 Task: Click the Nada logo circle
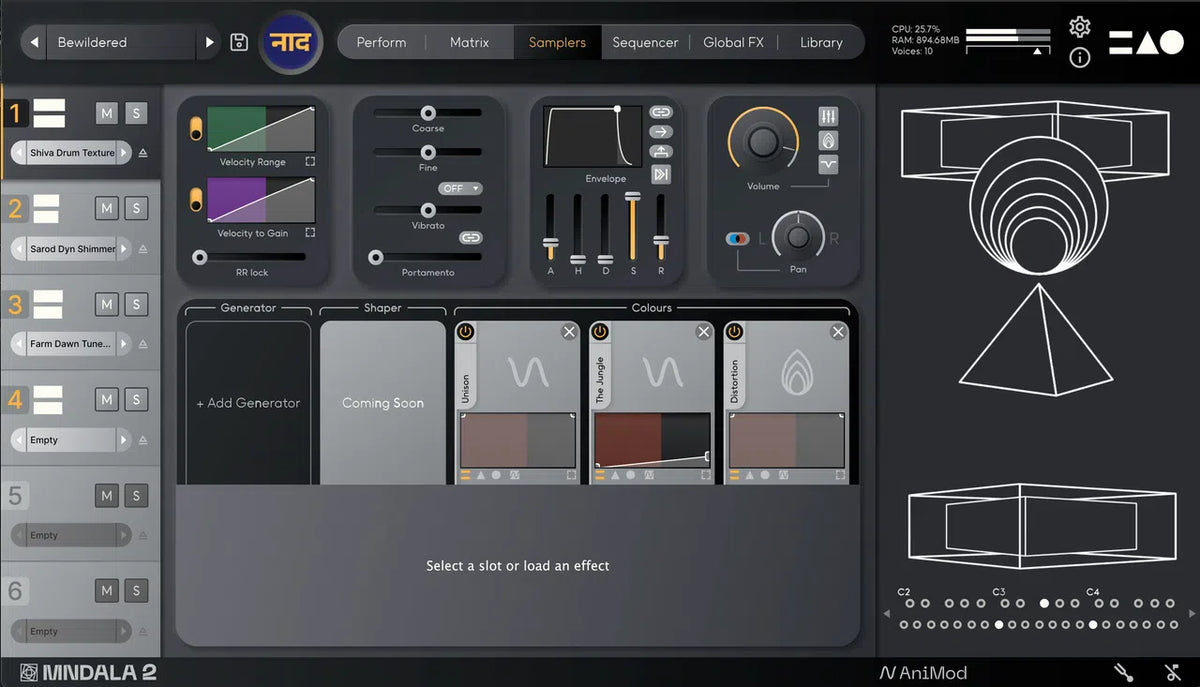(291, 43)
